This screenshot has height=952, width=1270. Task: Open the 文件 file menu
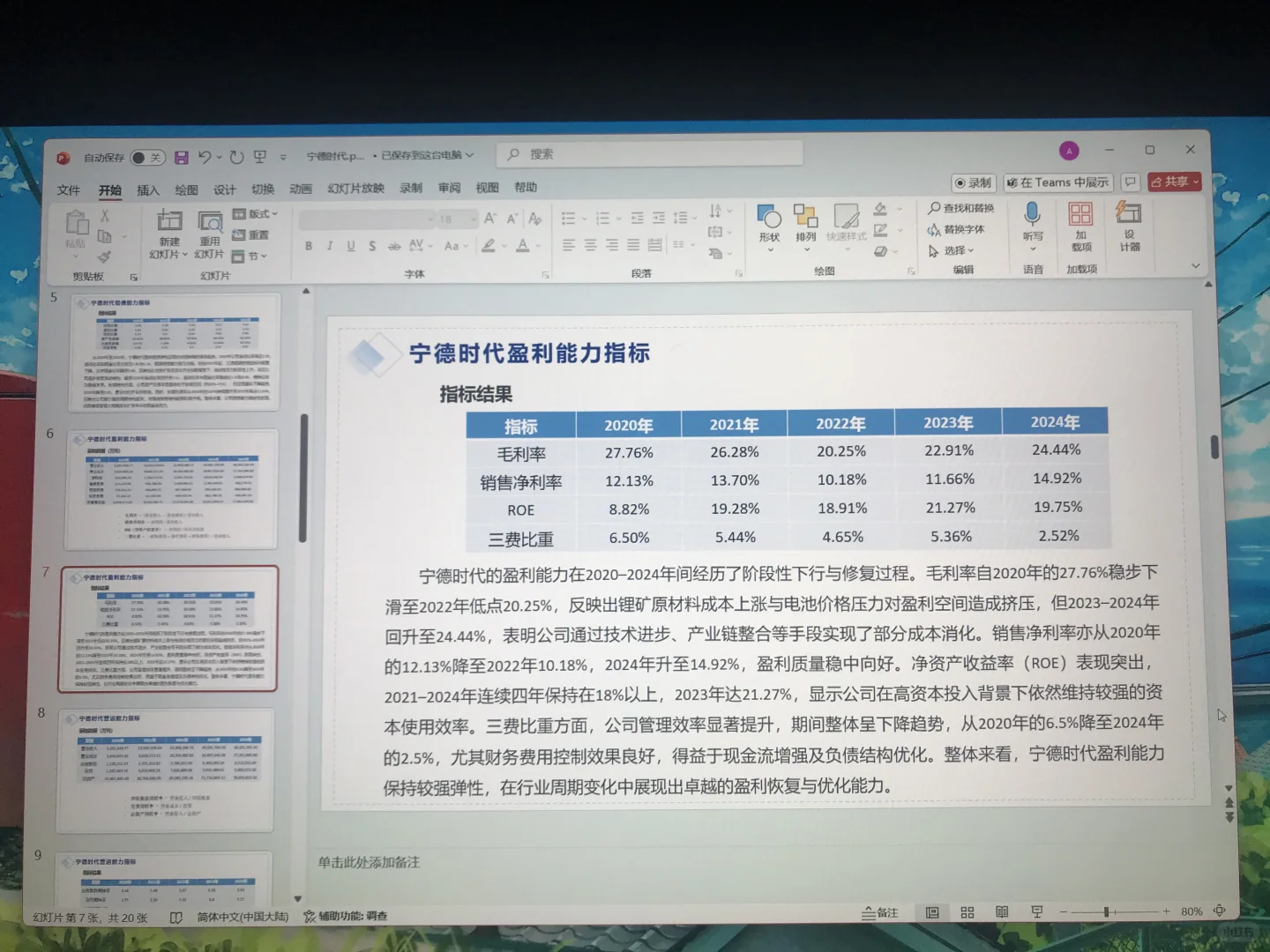pos(69,190)
